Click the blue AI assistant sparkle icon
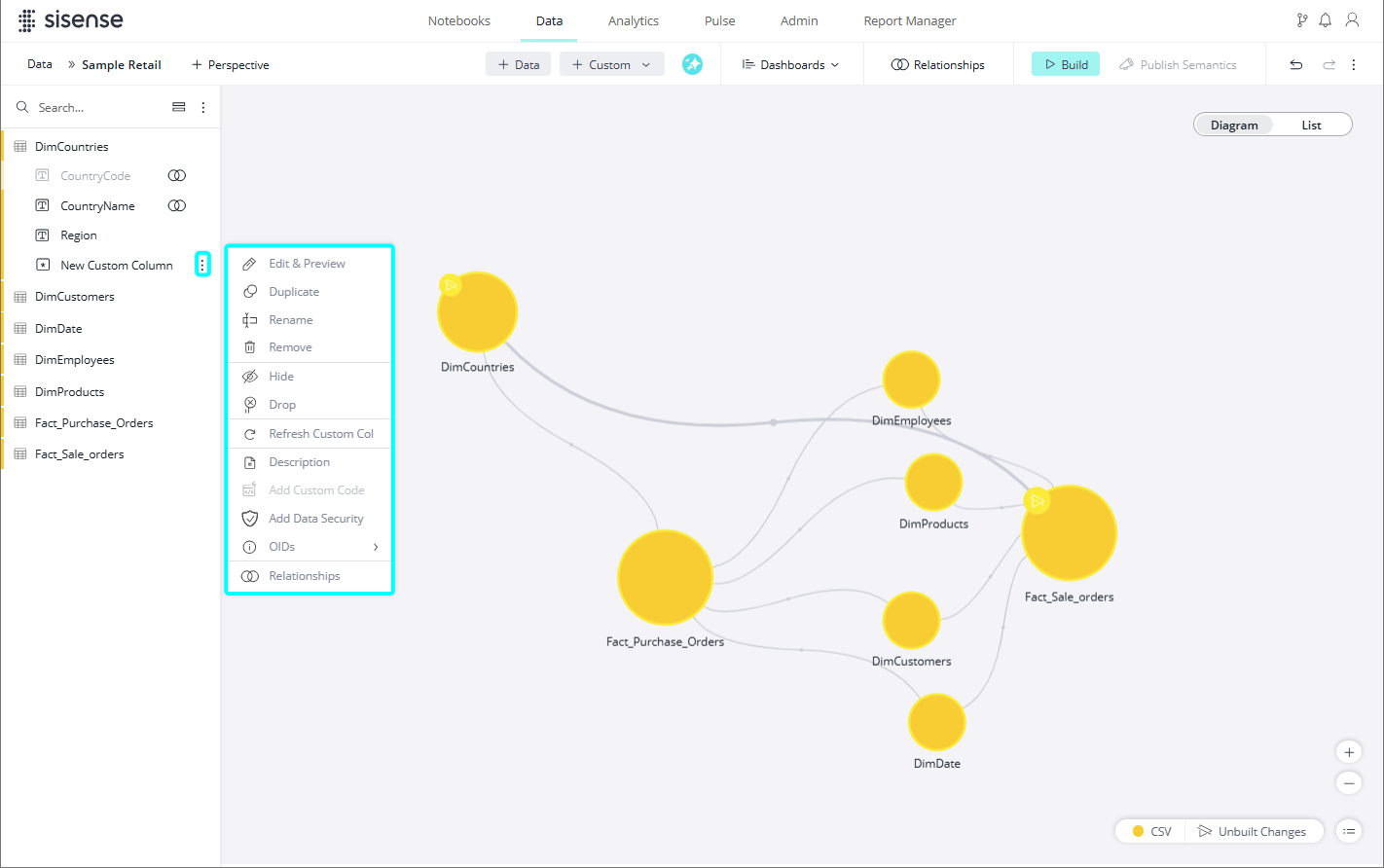The image size is (1384, 868). [x=692, y=64]
